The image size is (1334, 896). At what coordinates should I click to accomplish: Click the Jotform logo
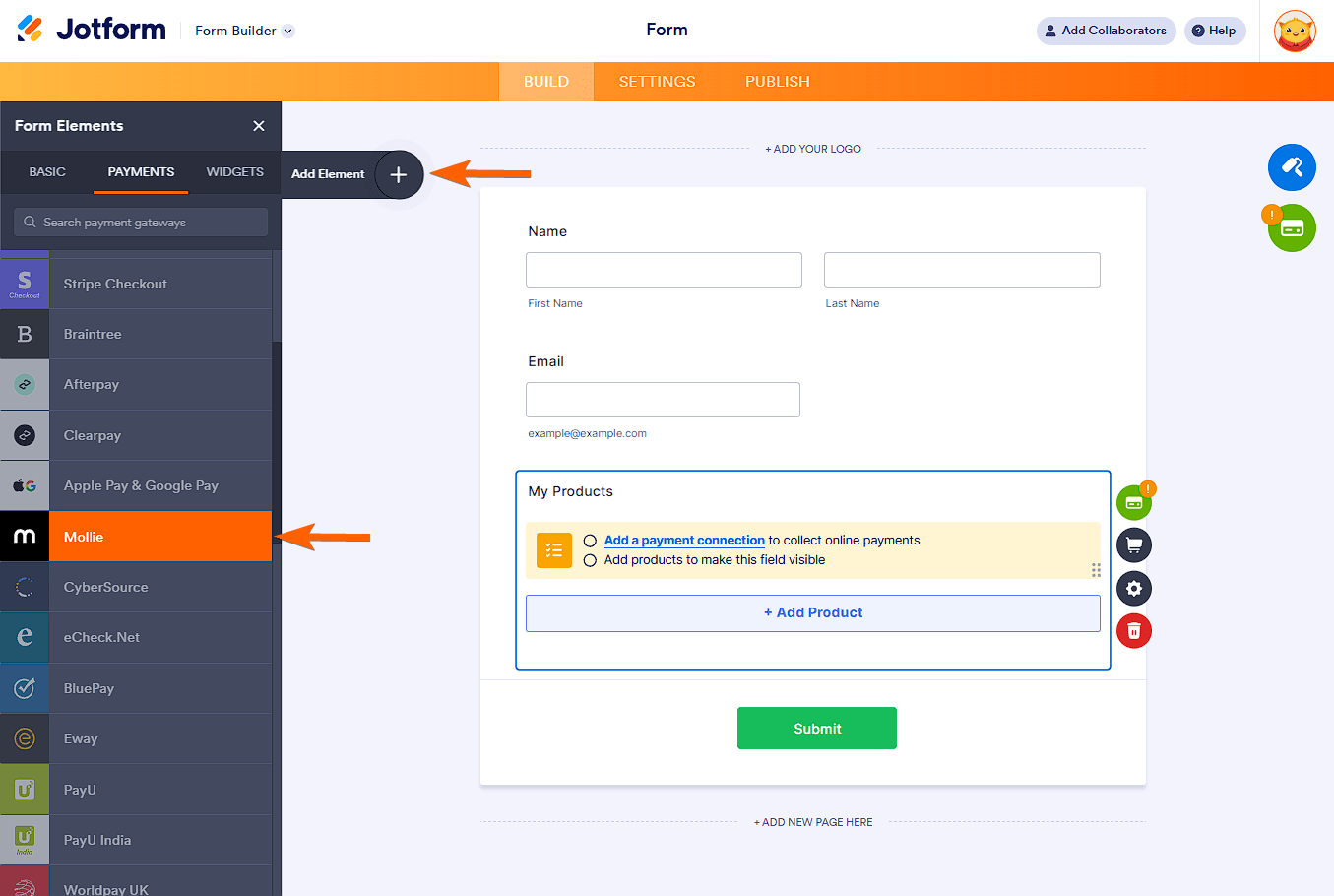pos(92,30)
